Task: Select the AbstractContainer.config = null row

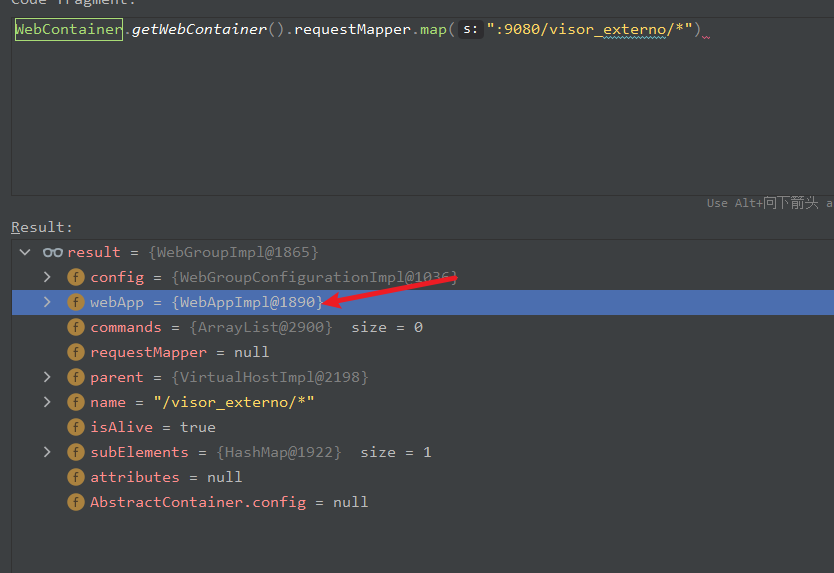Action: [423, 502]
